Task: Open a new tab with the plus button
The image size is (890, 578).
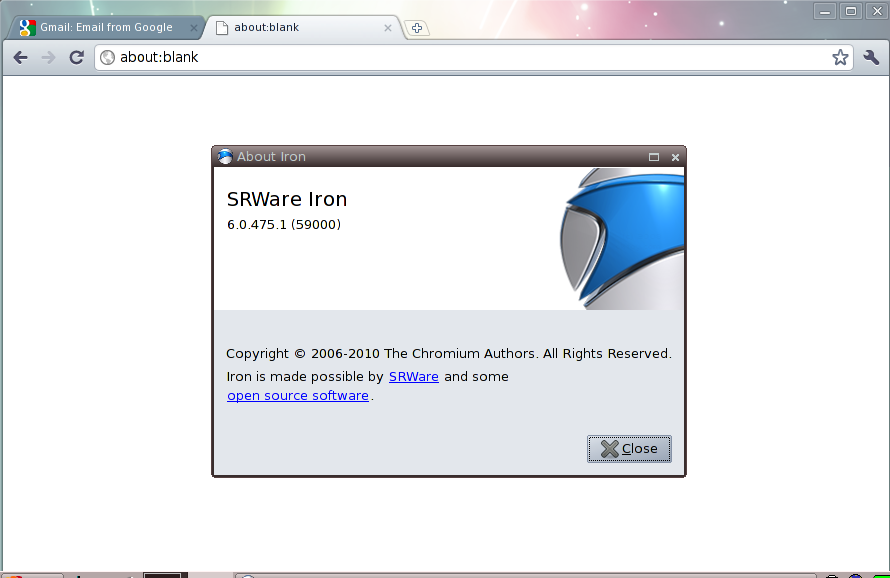Action: pos(417,28)
